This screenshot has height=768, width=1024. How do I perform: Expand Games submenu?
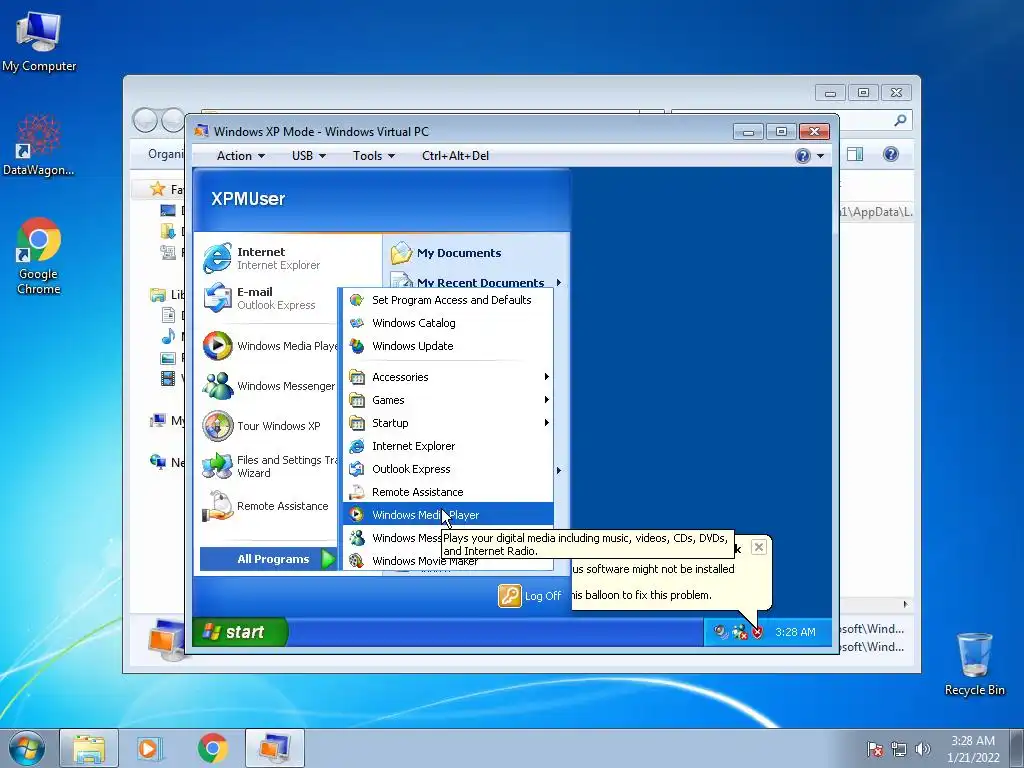(x=448, y=400)
